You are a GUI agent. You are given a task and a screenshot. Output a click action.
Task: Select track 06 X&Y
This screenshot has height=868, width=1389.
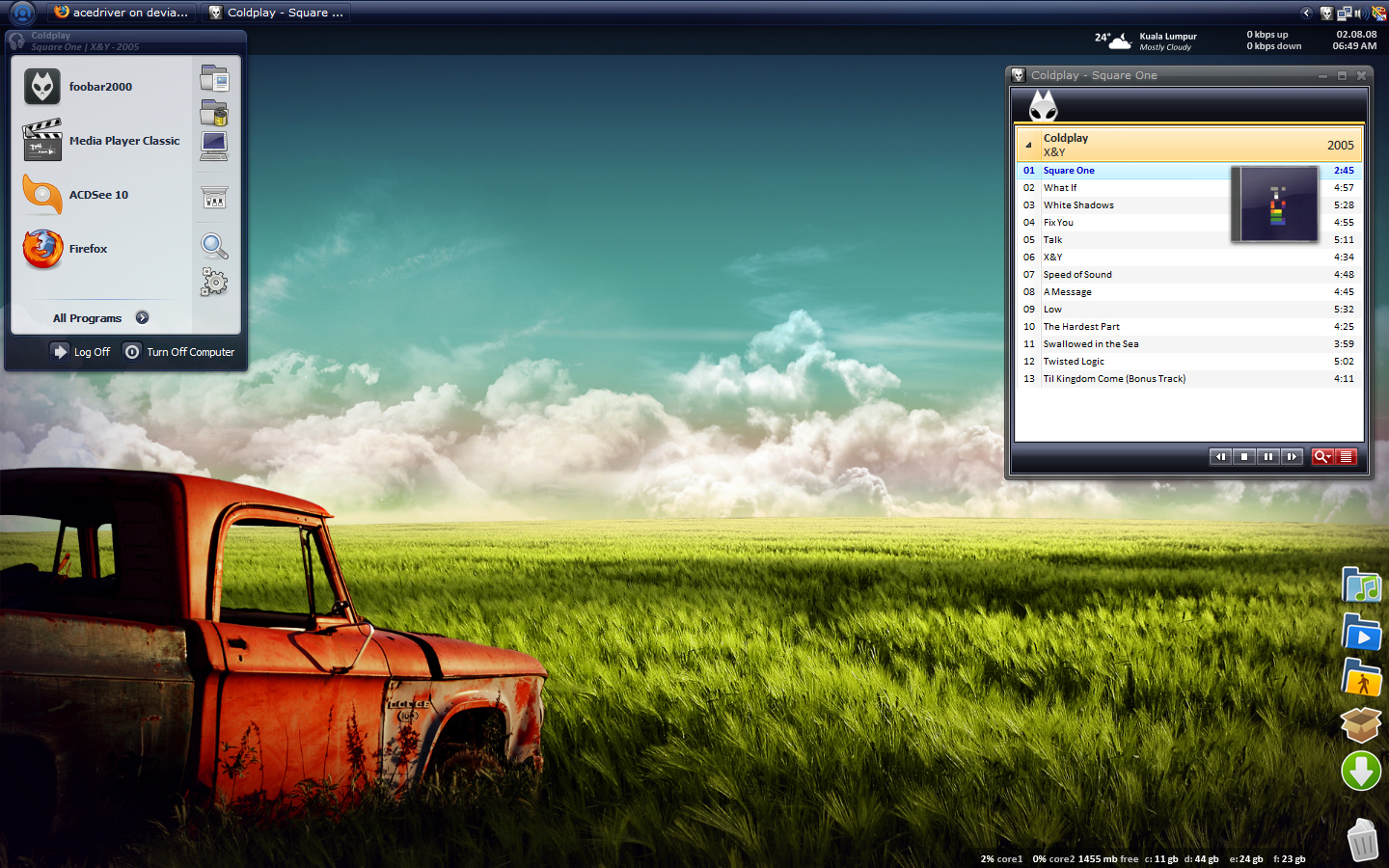[x=1188, y=258]
